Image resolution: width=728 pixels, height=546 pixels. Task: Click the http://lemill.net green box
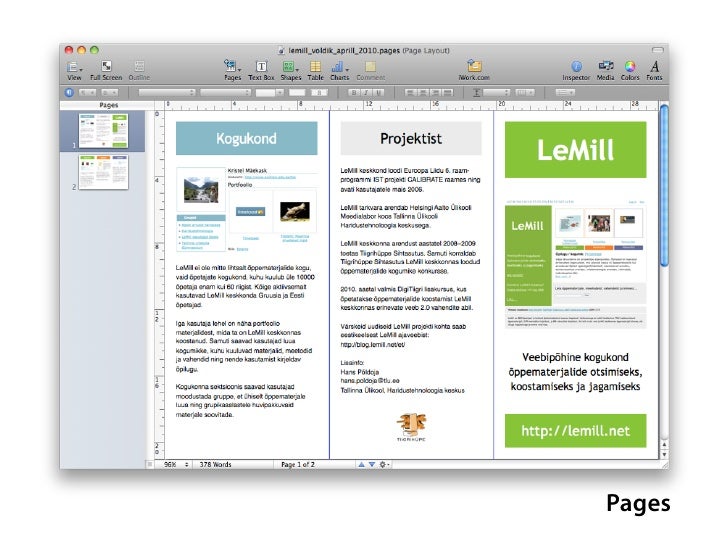tap(575, 431)
